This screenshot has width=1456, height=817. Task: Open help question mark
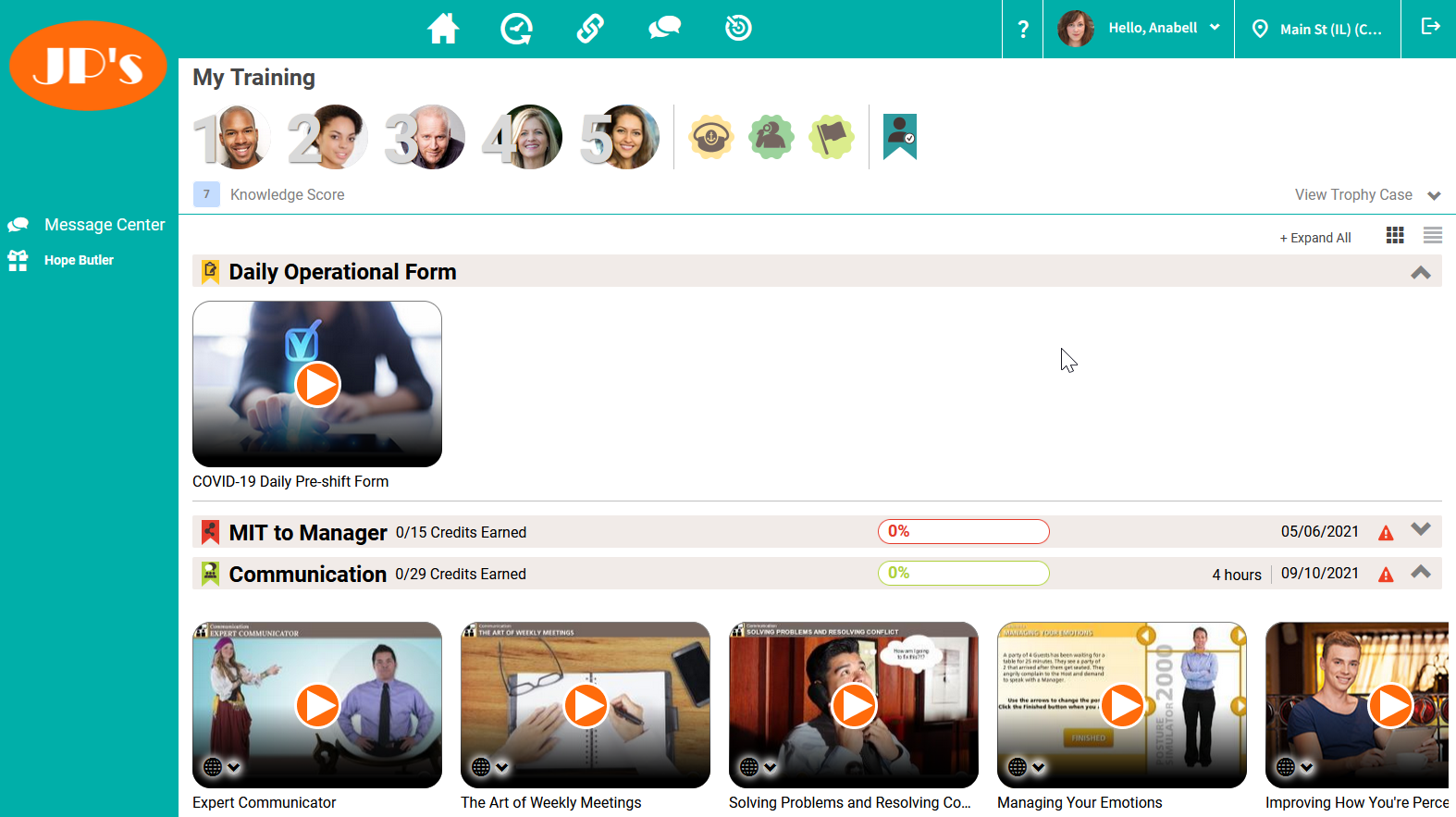point(1023,30)
